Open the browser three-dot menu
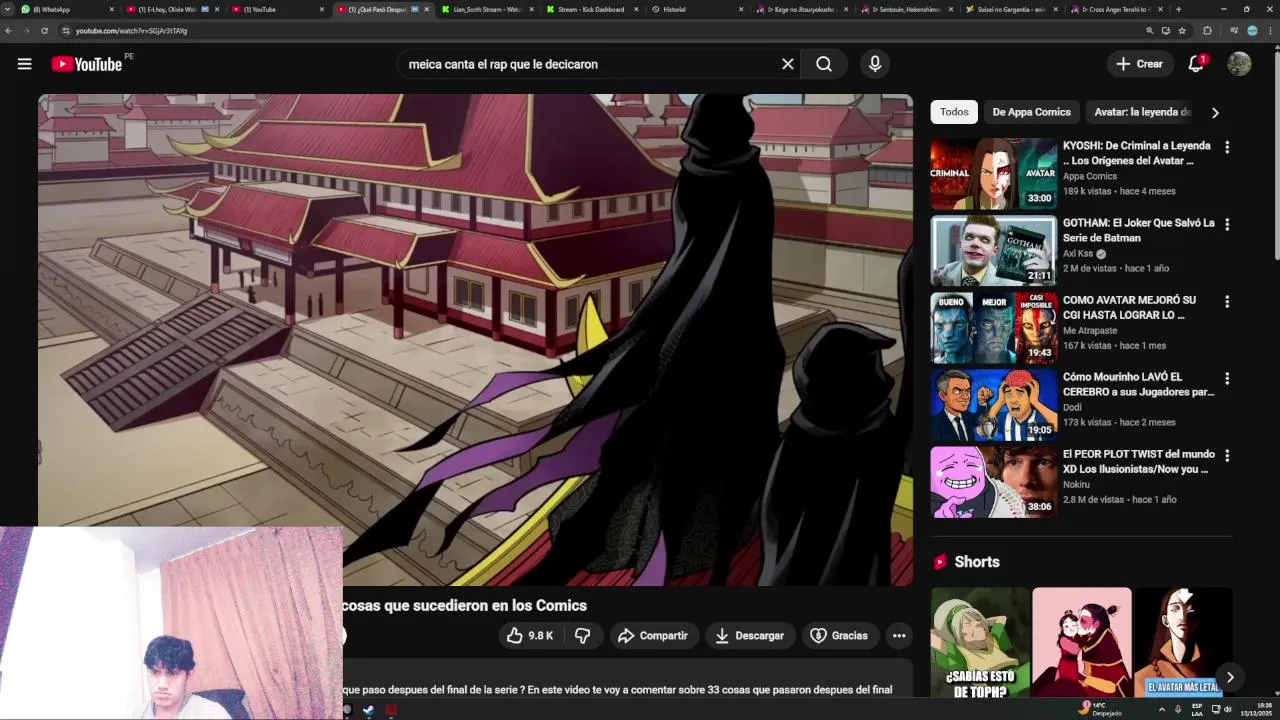The width and height of the screenshot is (1280, 720). pyautogui.click(x=1269, y=31)
